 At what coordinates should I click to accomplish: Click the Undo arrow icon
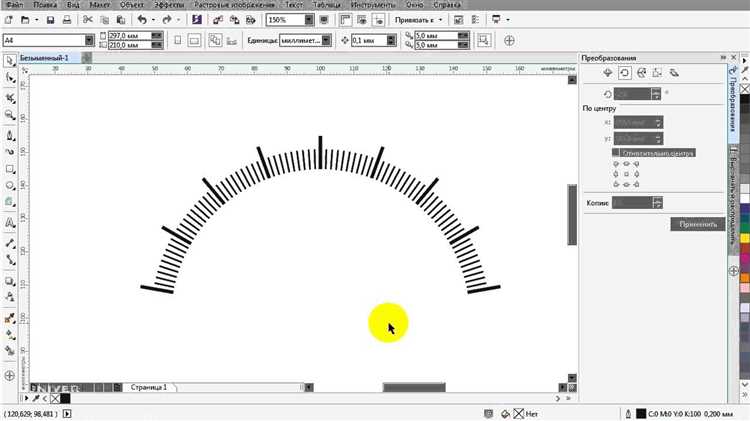(141, 19)
